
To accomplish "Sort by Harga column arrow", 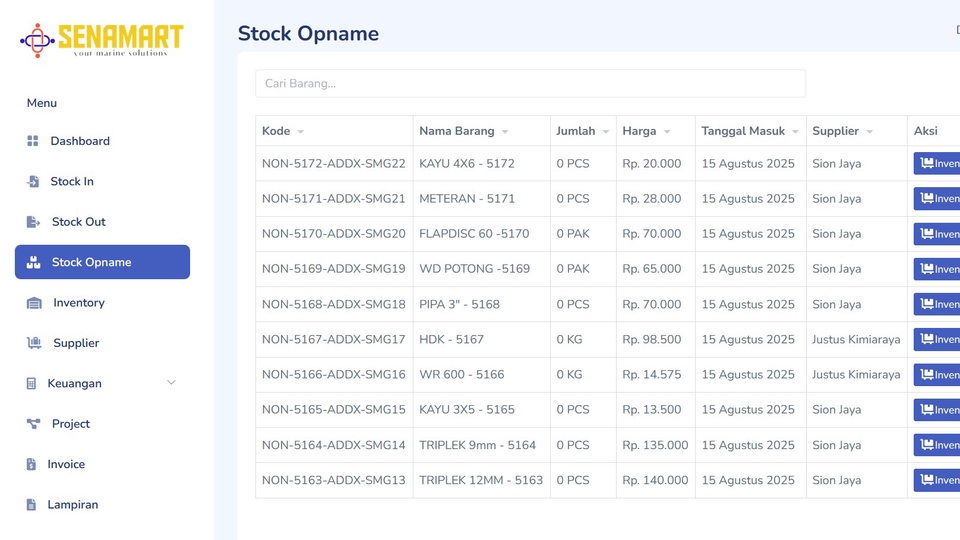I will point(667,132).
